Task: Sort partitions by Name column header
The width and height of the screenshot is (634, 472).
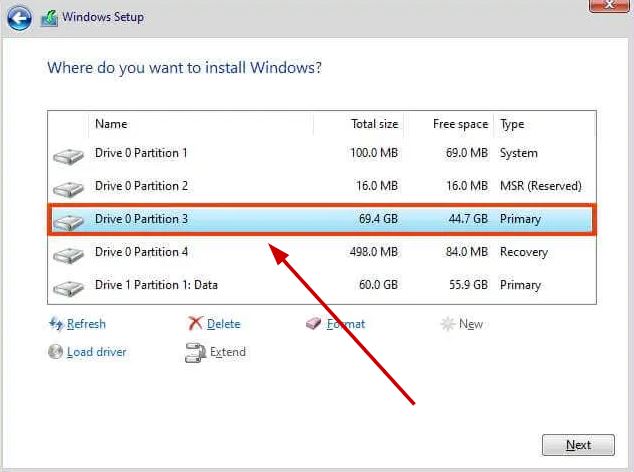Action: [200, 124]
